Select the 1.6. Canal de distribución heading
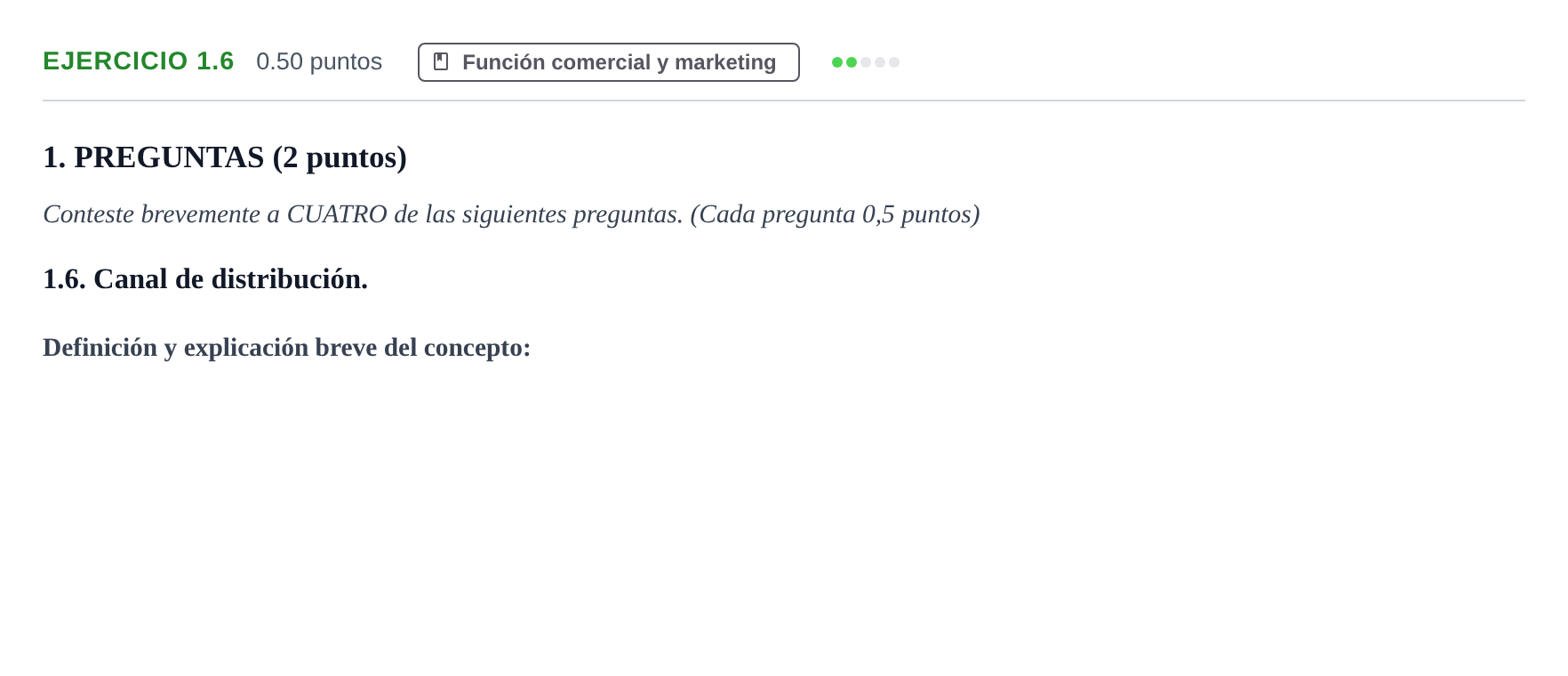Image resolution: width=1568 pixels, height=676 pixels. click(205, 279)
